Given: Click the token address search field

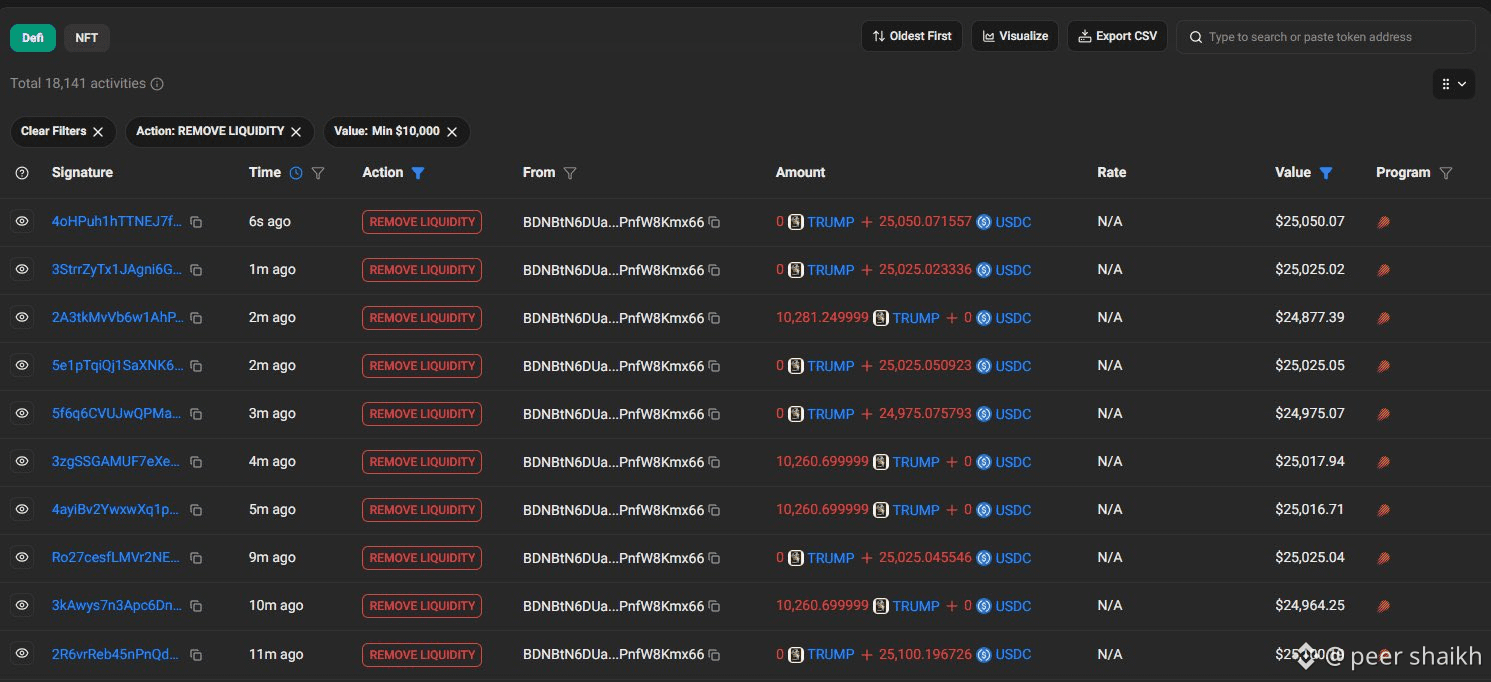Looking at the screenshot, I should coord(1326,37).
